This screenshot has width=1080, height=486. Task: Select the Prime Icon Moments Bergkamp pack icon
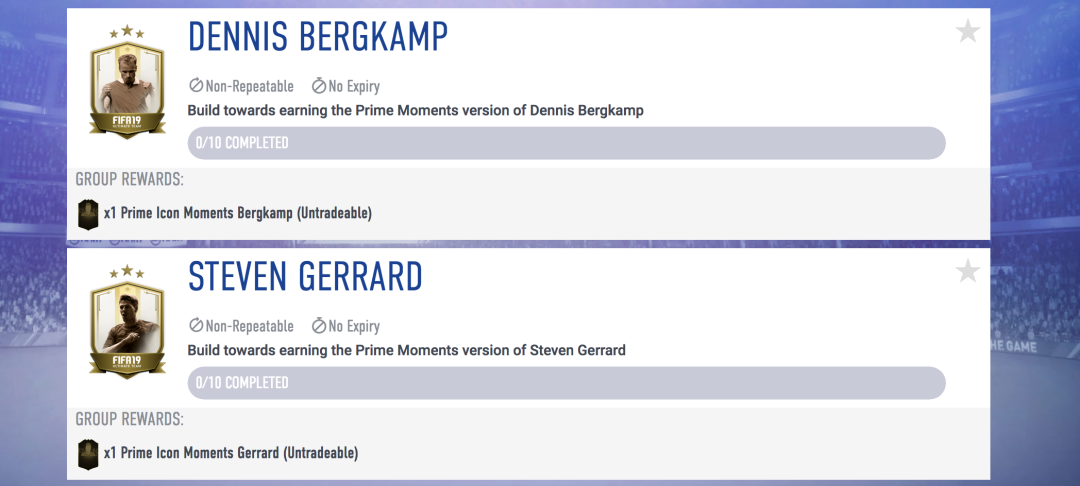click(88, 214)
